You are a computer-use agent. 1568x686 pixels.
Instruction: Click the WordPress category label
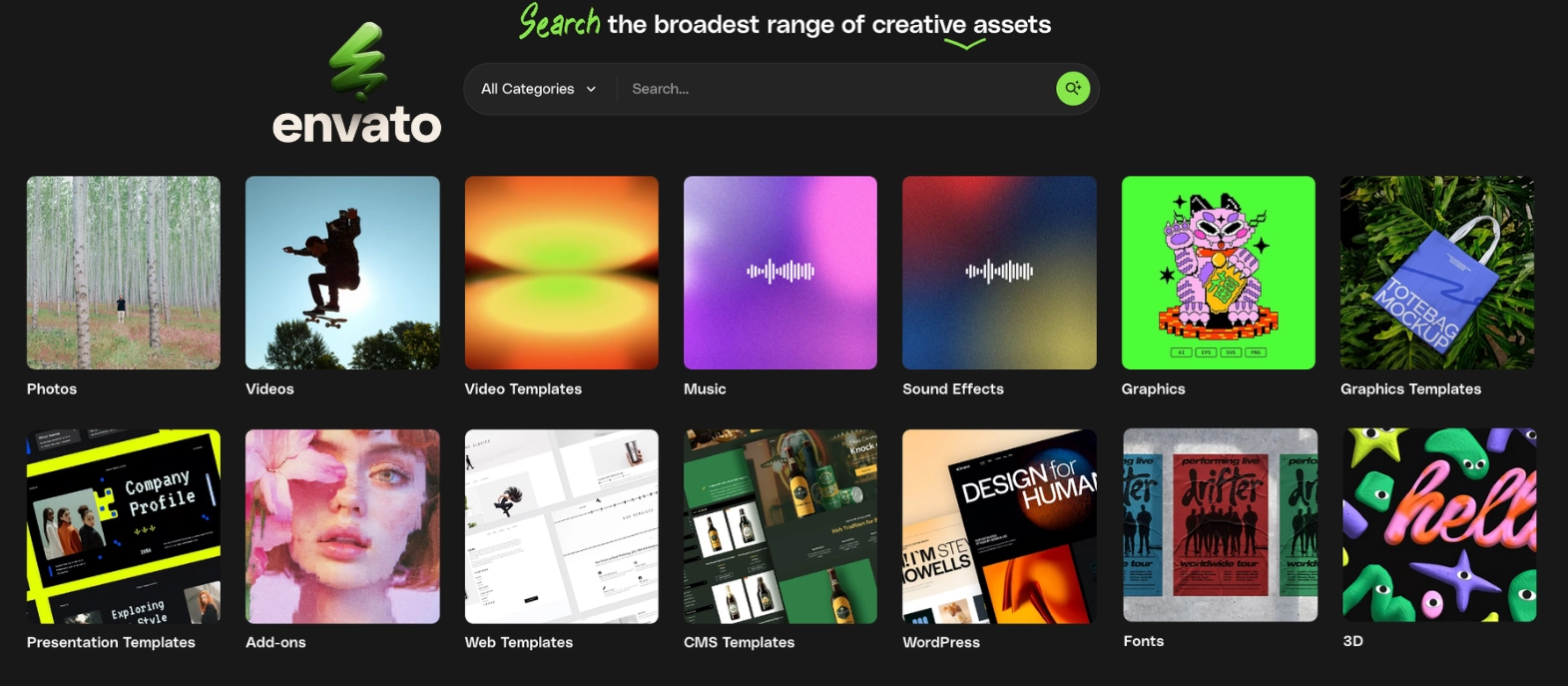coord(941,643)
